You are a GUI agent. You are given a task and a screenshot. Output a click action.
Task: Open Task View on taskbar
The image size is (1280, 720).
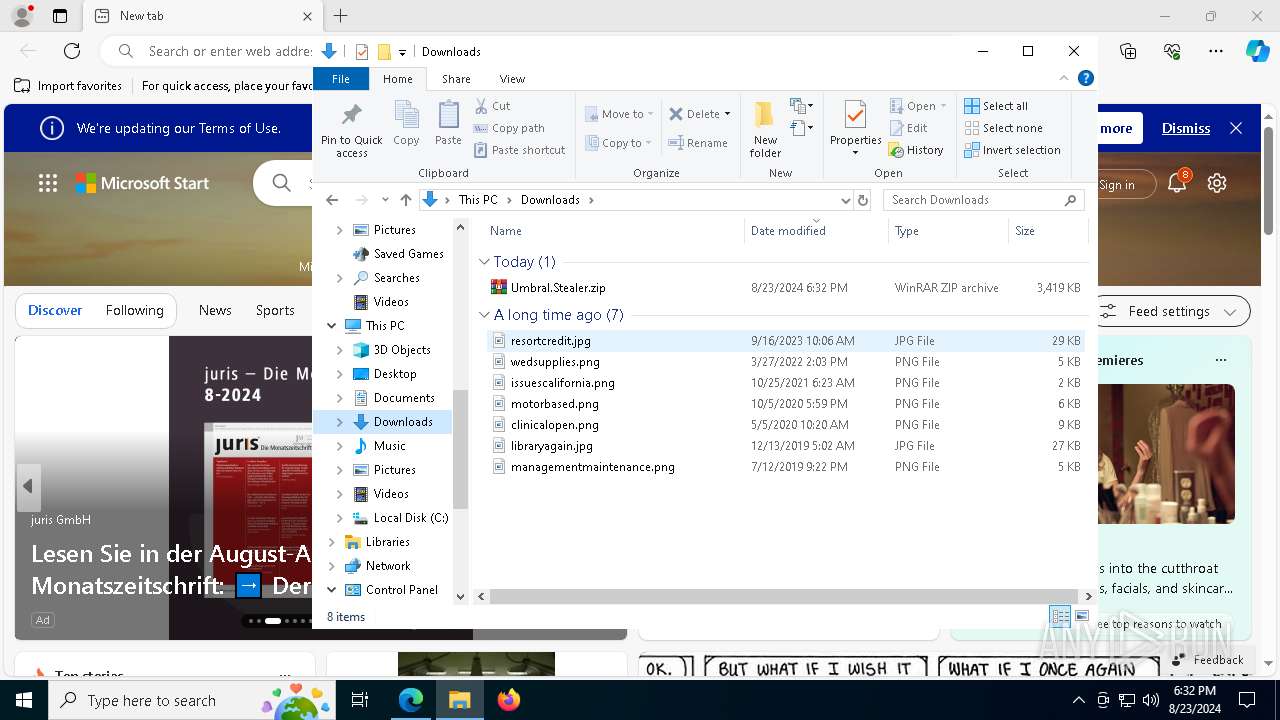[x=360, y=700]
